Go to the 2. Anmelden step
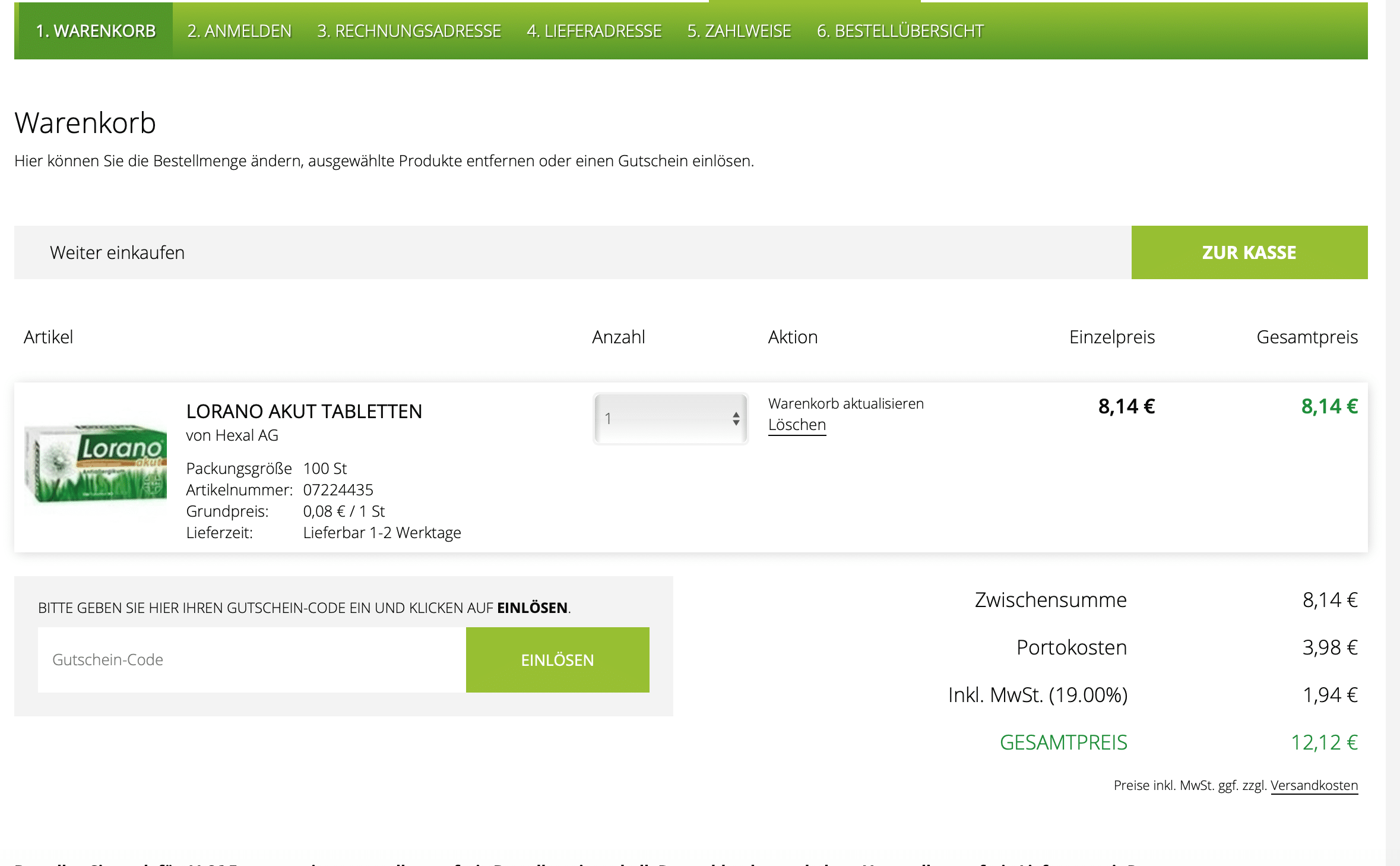This screenshot has width=1400, height=866. 239,31
